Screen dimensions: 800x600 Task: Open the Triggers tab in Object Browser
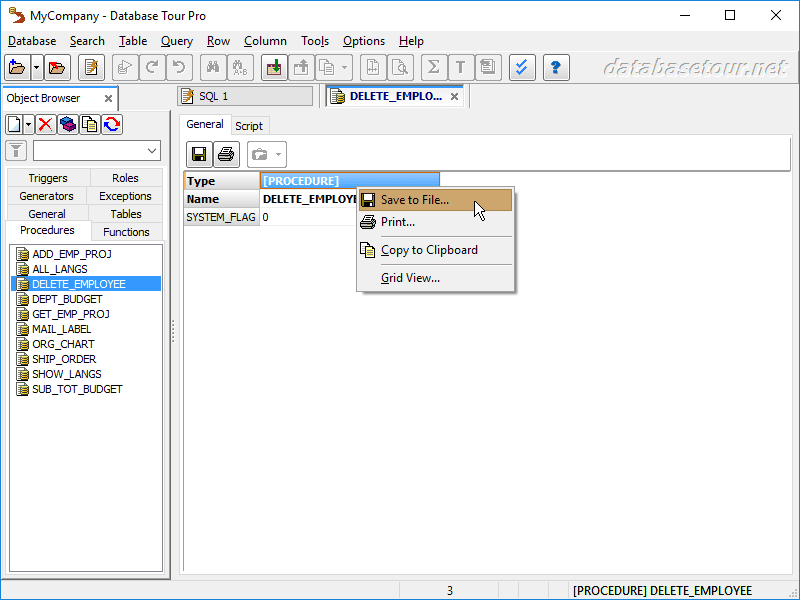click(48, 178)
